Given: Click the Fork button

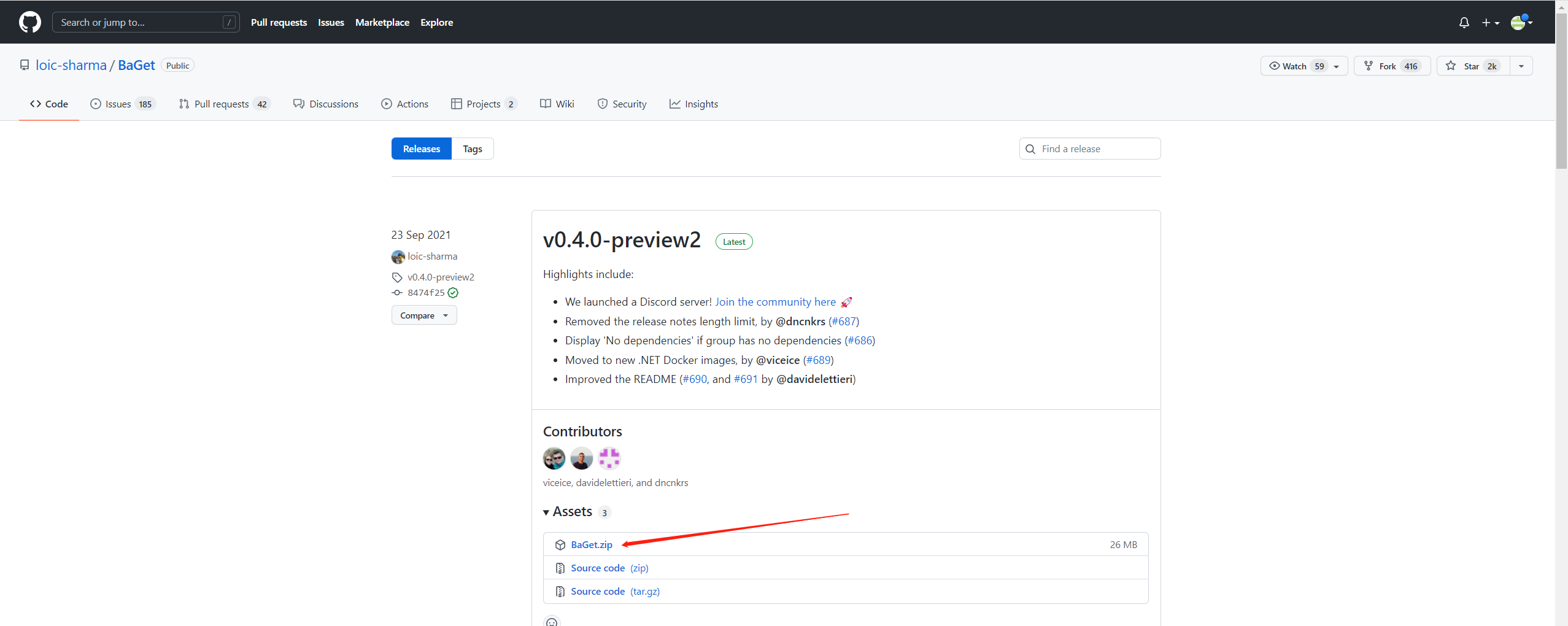Looking at the screenshot, I should pyautogui.click(x=1392, y=66).
